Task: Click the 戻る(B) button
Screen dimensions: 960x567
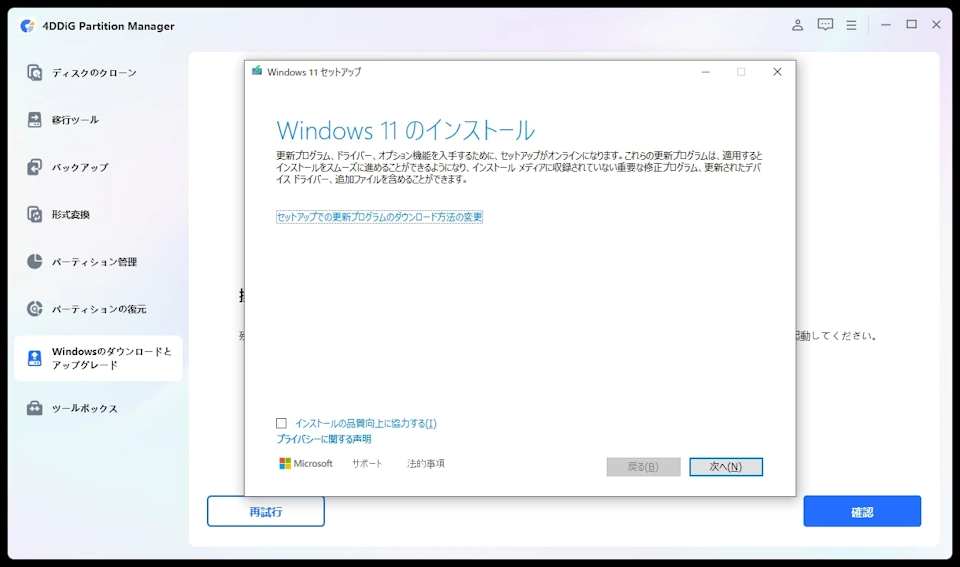Action: (x=643, y=467)
